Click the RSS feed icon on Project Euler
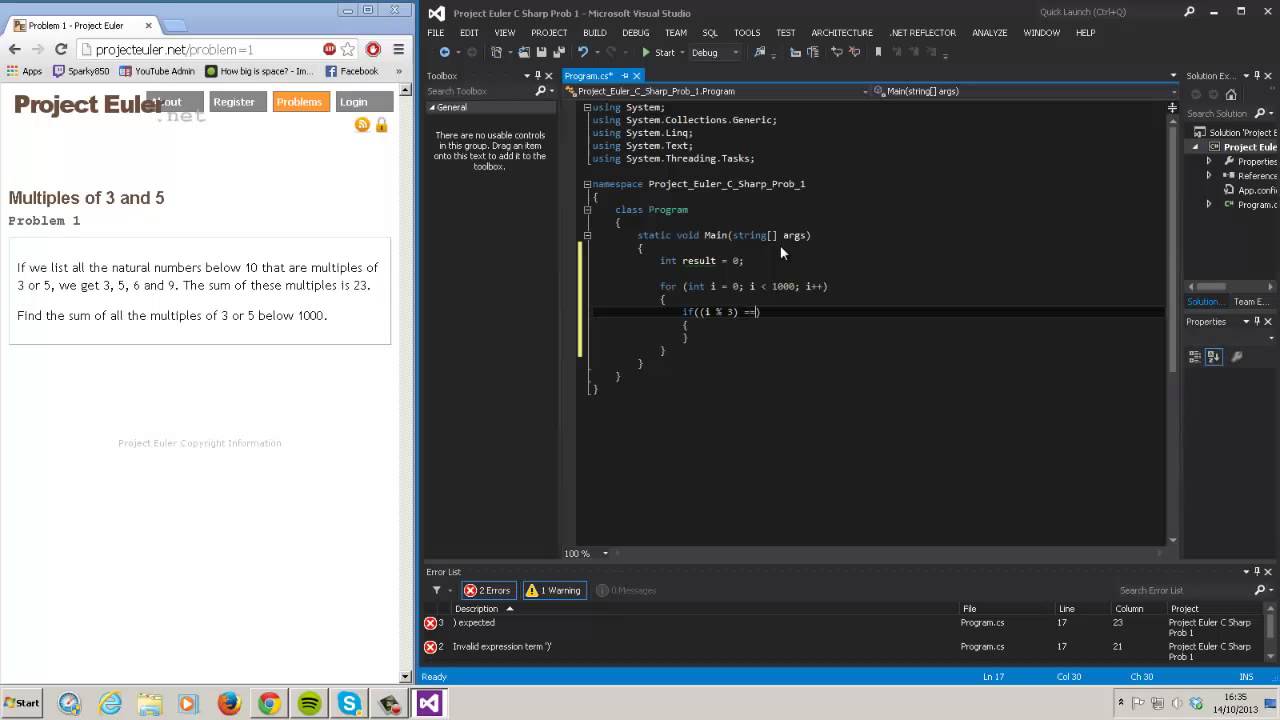1280x720 pixels. pyautogui.click(x=362, y=124)
